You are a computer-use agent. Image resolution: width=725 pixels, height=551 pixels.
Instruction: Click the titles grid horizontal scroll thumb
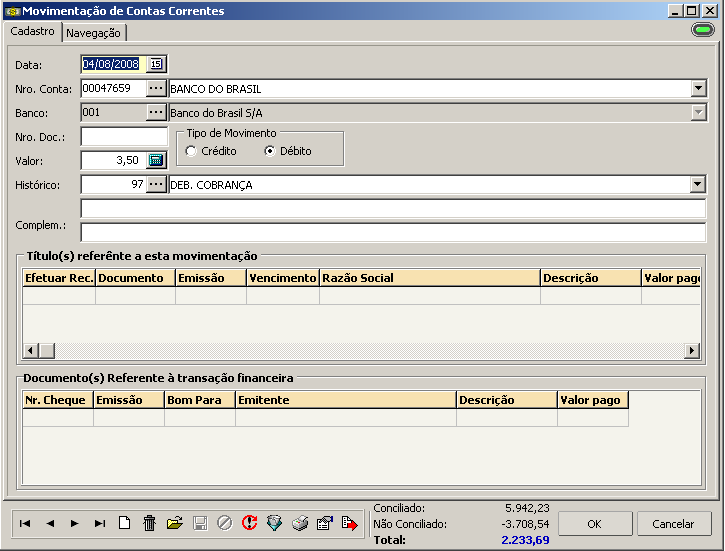click(x=47, y=350)
